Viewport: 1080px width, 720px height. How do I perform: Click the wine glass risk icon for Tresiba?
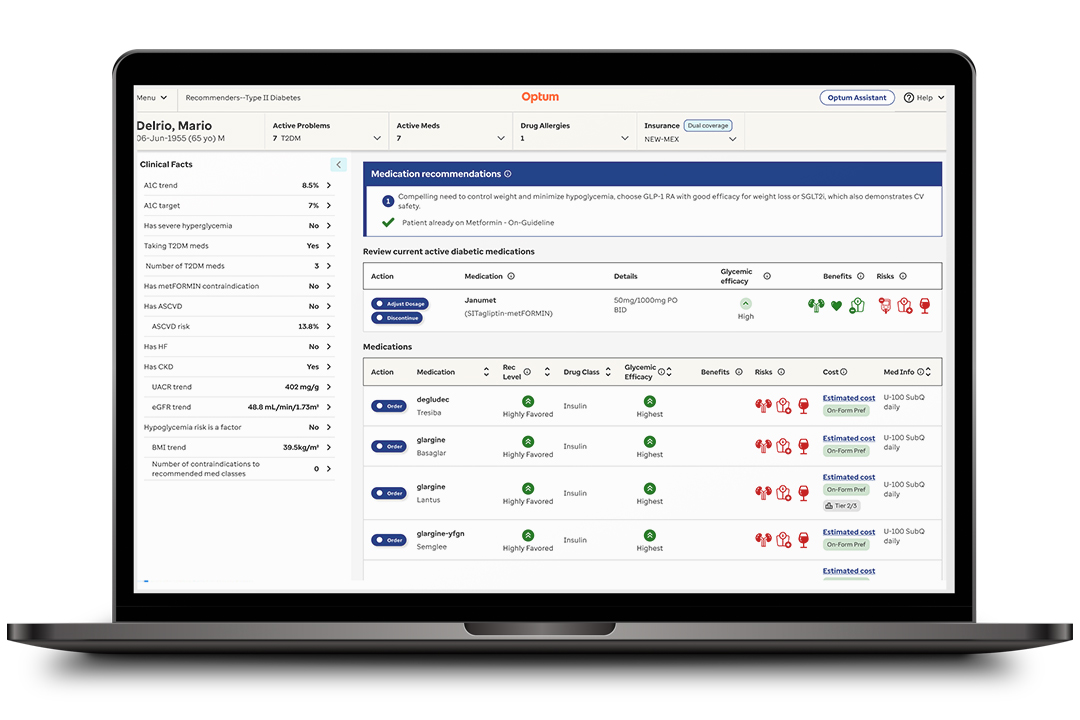(803, 406)
